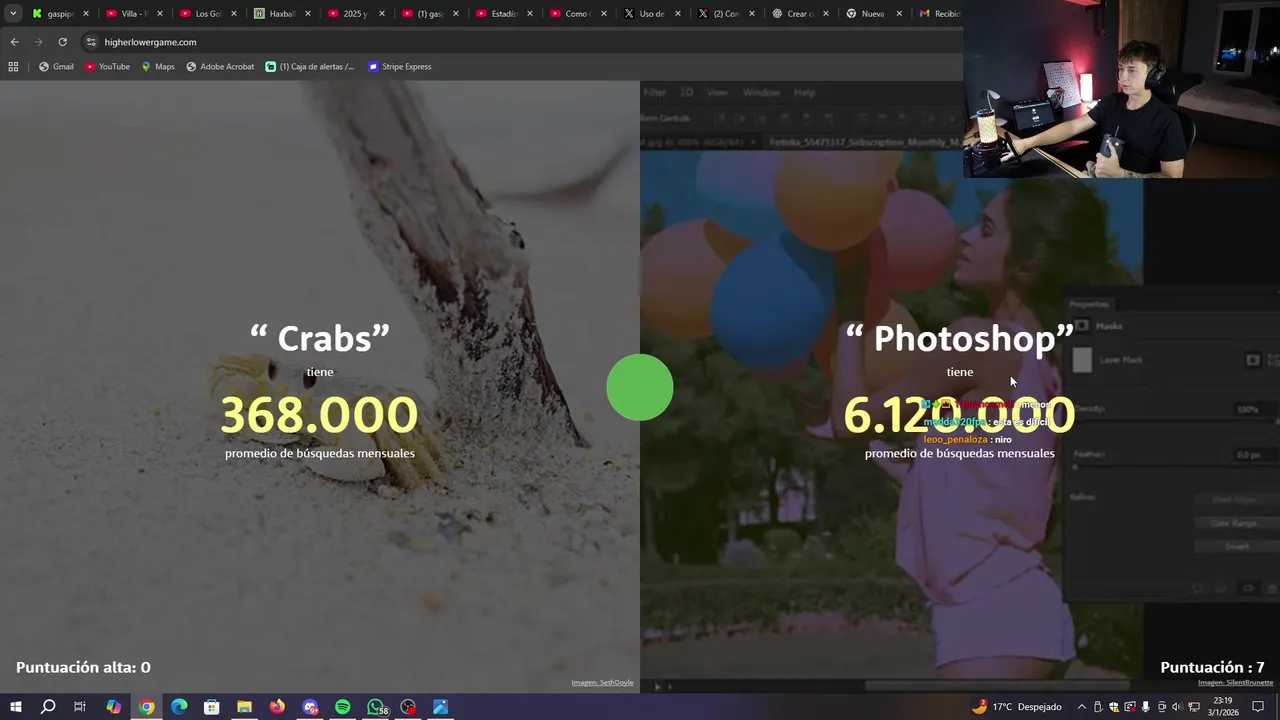Click the Crabs card title
The height and width of the screenshot is (720, 1280).
pyautogui.click(x=320, y=338)
